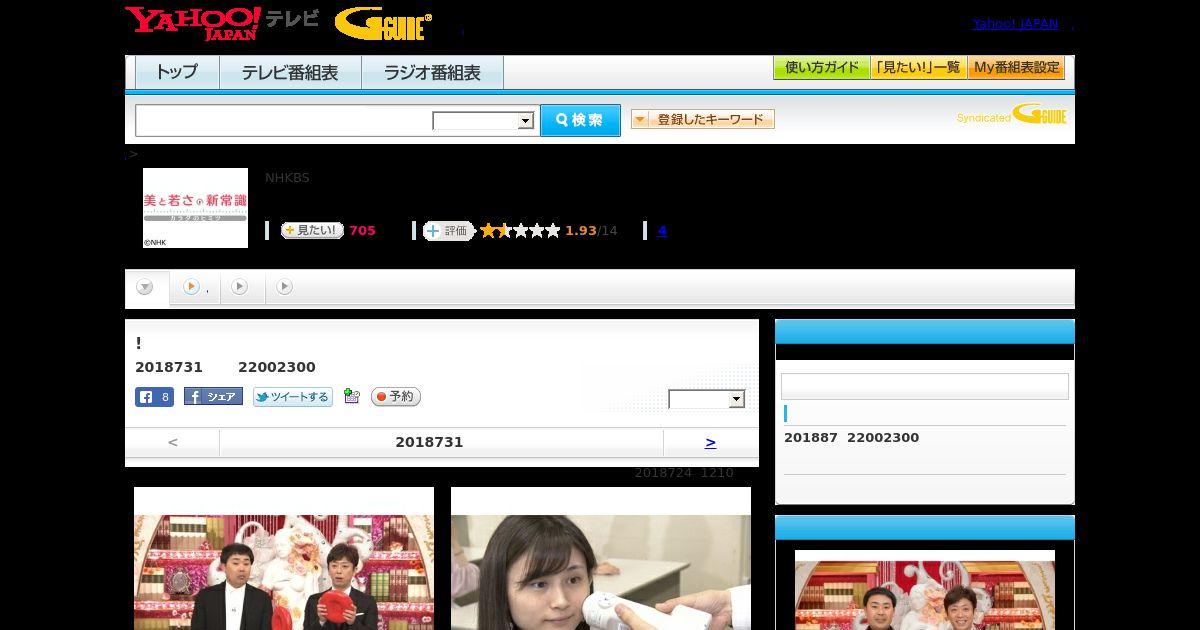Viewport: 1200px width, 630px height.
Task: Select the first tab with down-arrow icon
Action: click(x=146, y=288)
